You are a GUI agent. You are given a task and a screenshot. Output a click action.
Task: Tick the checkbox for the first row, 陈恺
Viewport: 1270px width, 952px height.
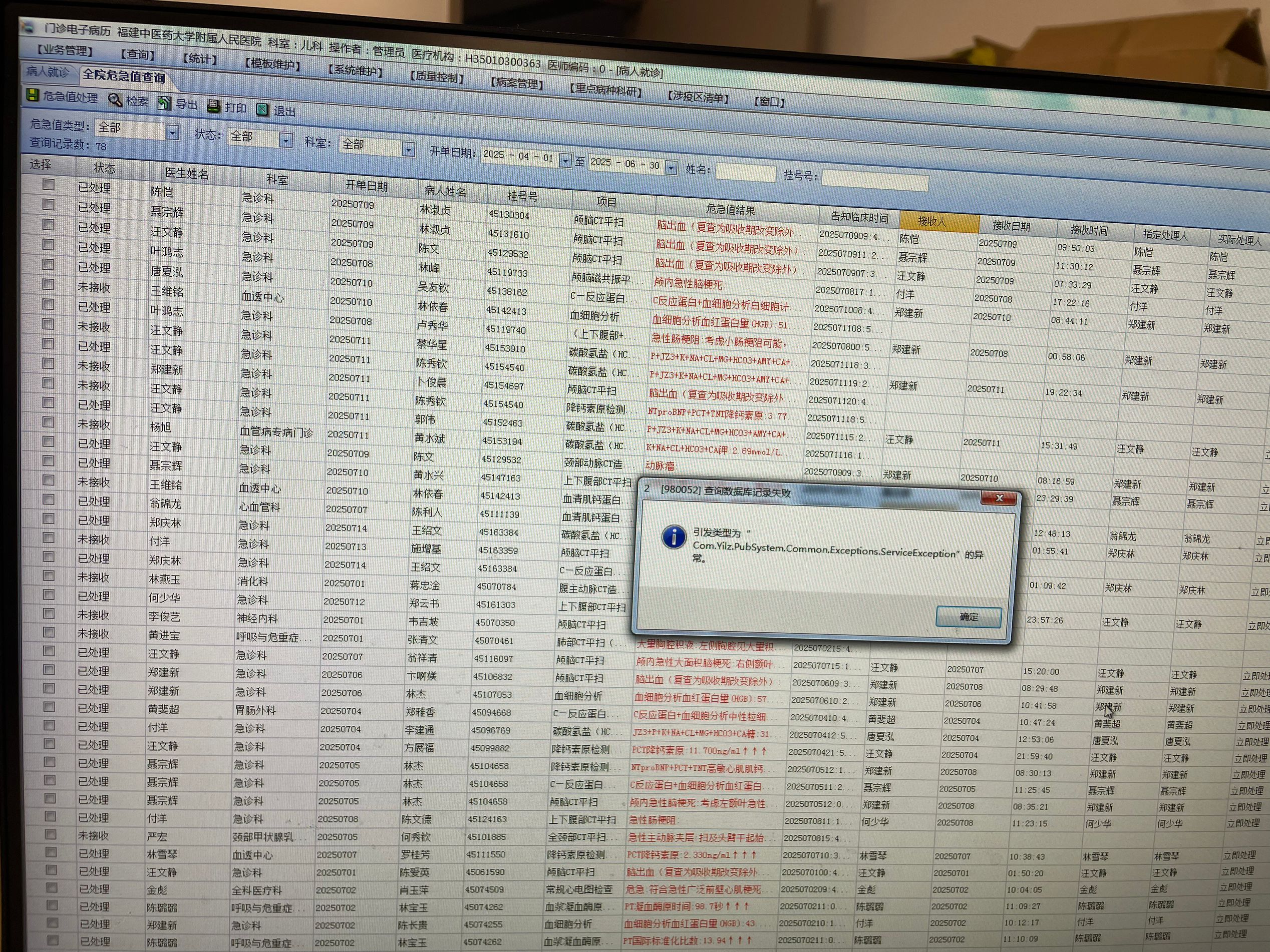49,185
